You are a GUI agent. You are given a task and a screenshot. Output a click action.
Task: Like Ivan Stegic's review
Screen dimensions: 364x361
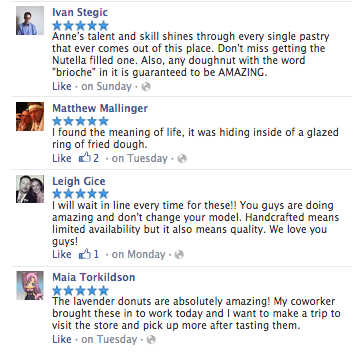tap(62, 86)
